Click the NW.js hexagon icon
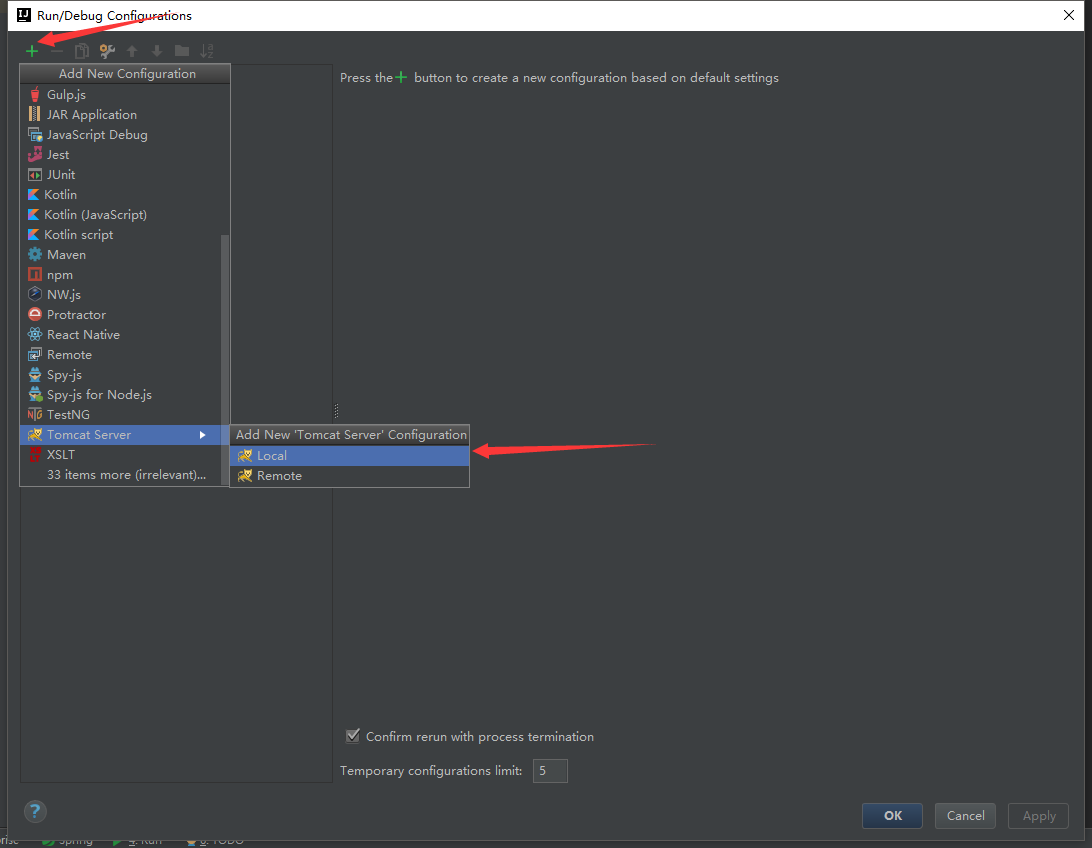Viewport: 1092px width, 848px height. click(35, 295)
